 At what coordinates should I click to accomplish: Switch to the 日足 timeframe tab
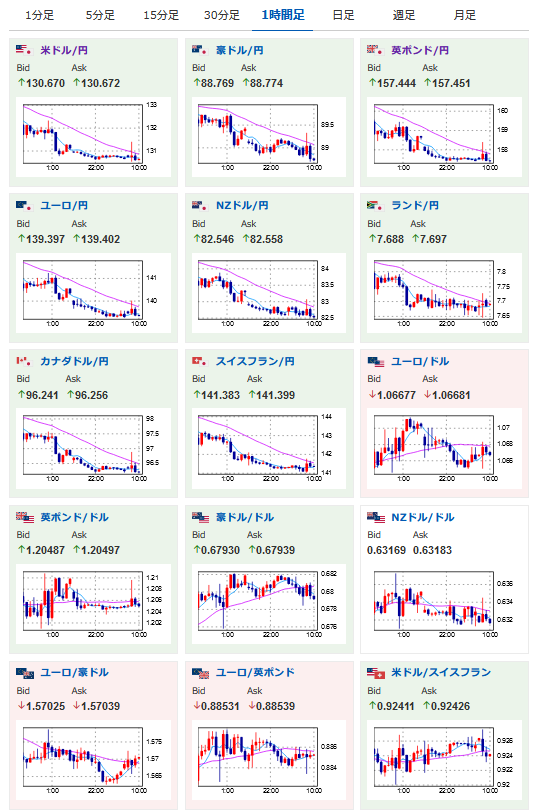click(343, 15)
